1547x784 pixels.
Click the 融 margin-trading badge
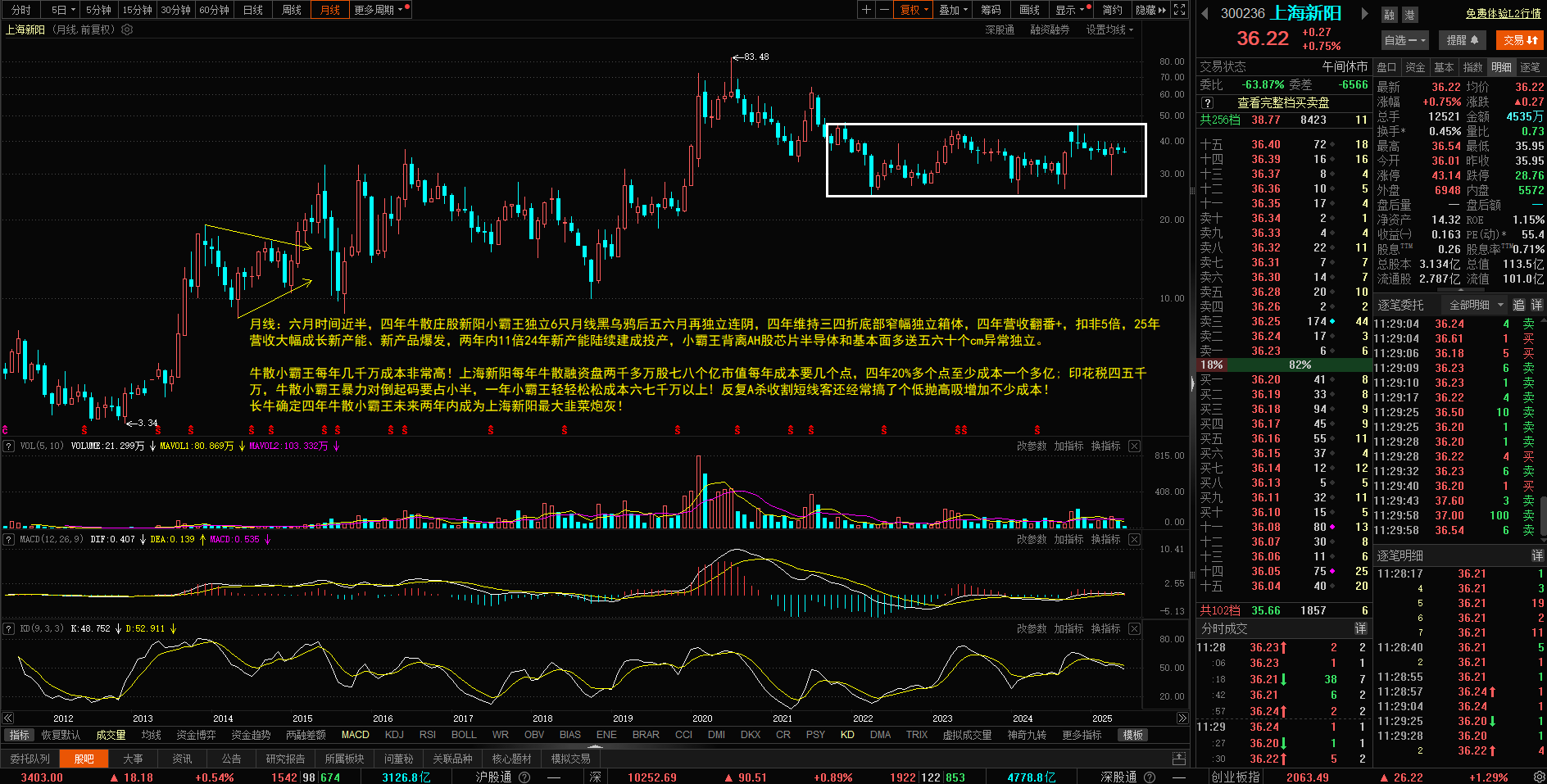coord(1389,15)
